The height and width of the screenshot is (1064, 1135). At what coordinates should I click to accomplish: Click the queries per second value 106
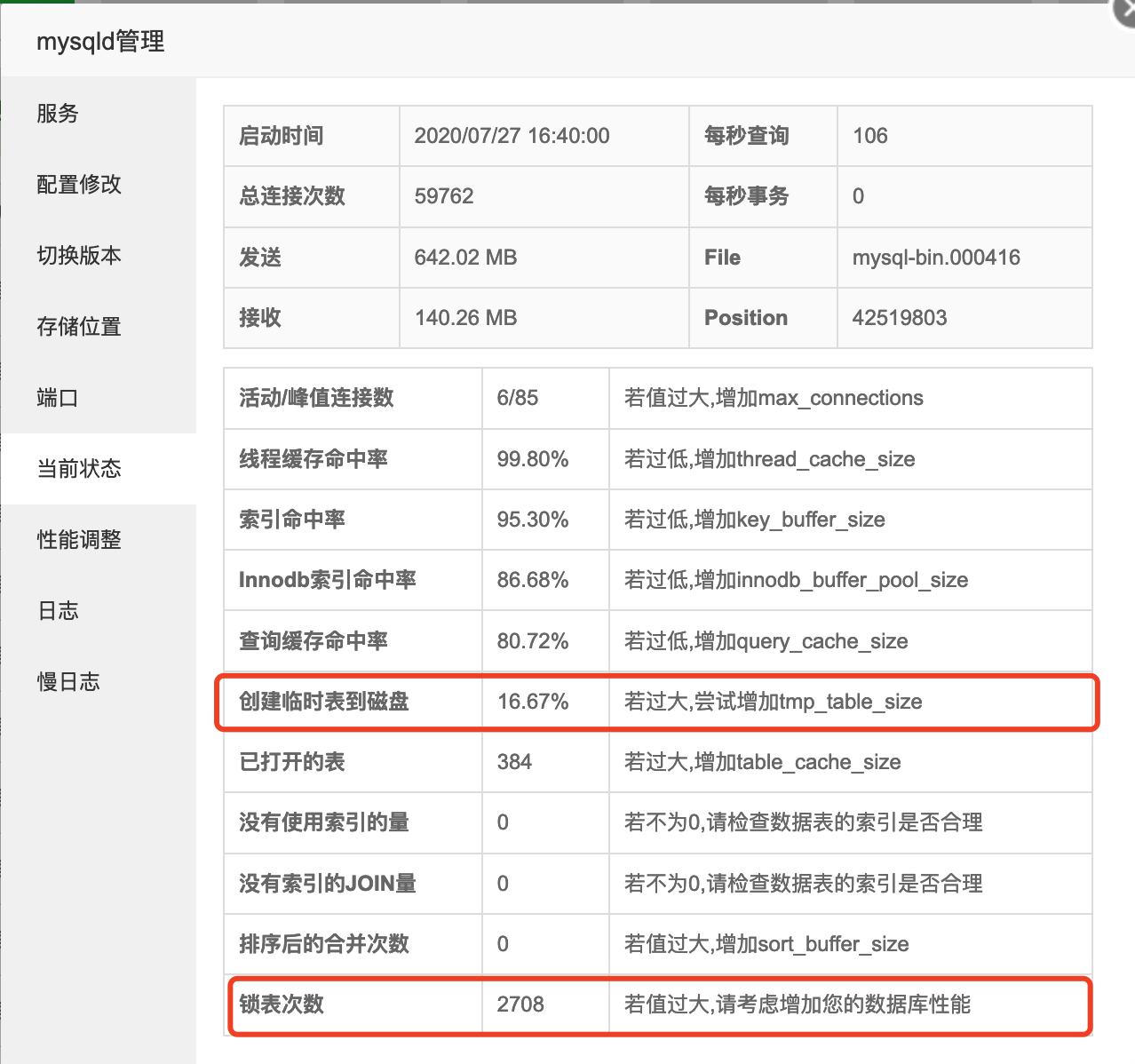click(869, 136)
